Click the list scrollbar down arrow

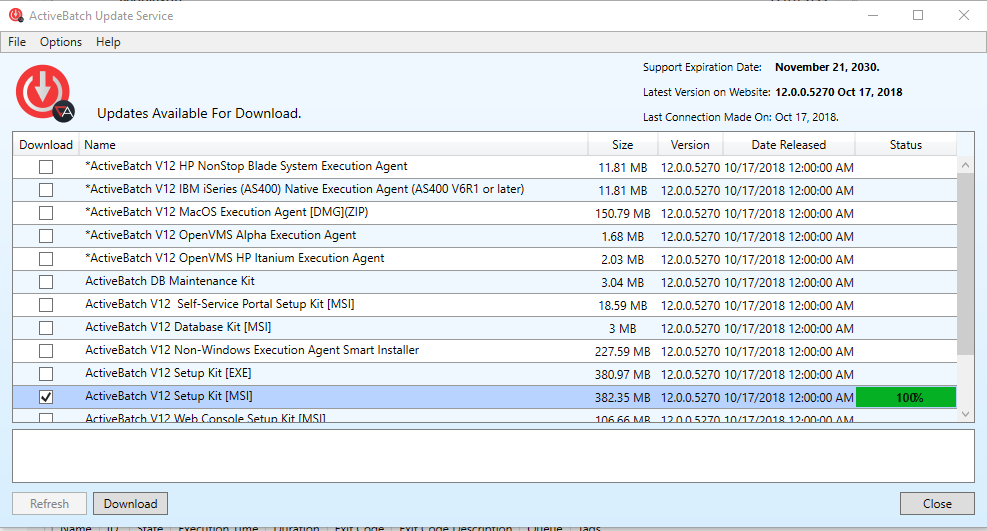(x=966, y=414)
